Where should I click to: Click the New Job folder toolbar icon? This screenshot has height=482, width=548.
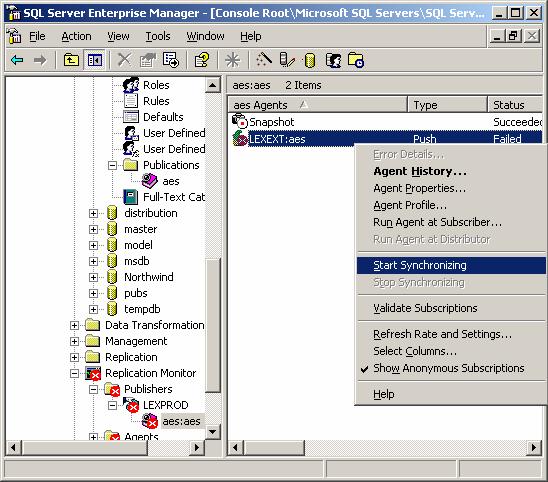click(x=356, y=60)
